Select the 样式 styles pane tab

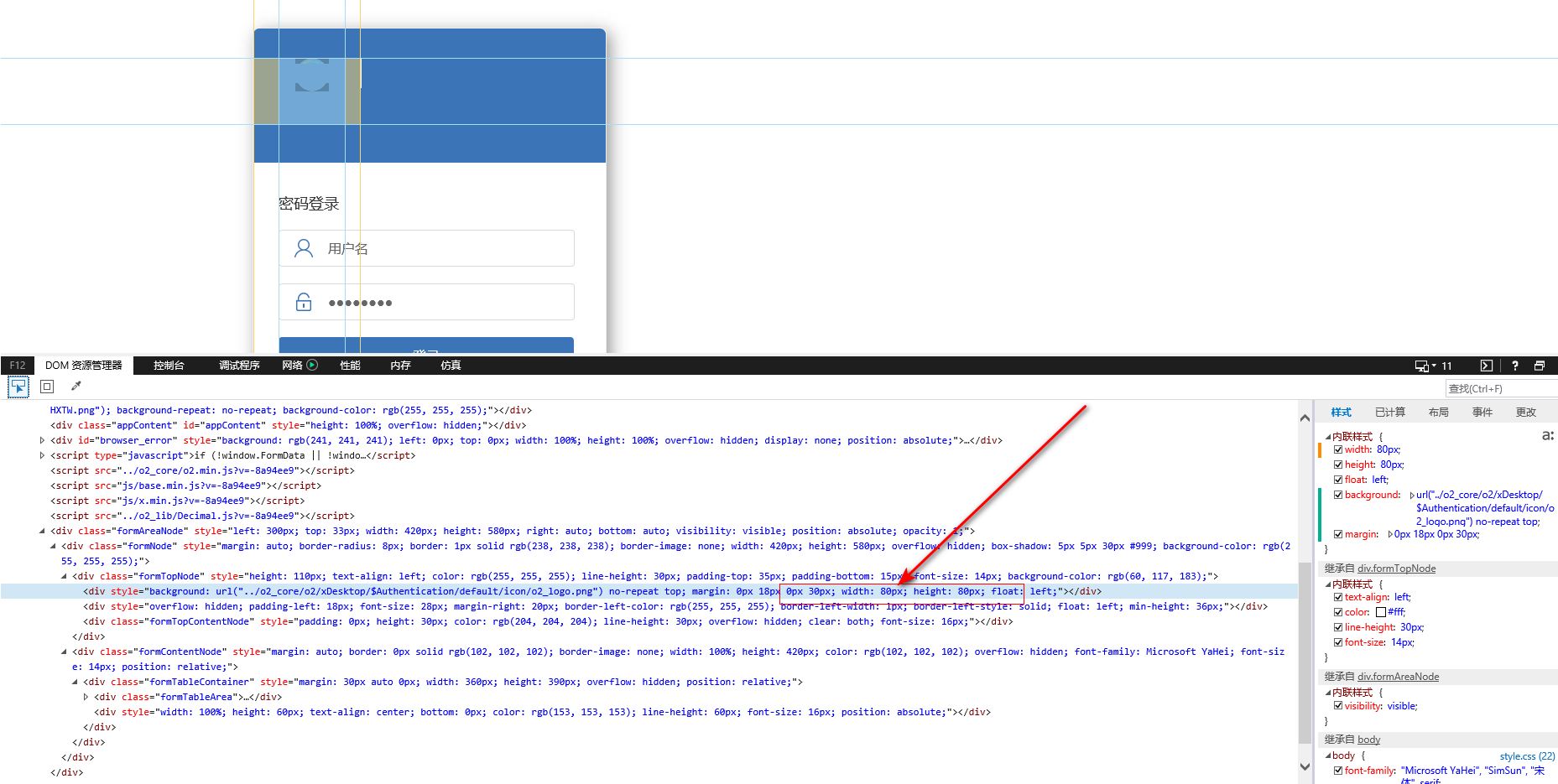point(1341,413)
